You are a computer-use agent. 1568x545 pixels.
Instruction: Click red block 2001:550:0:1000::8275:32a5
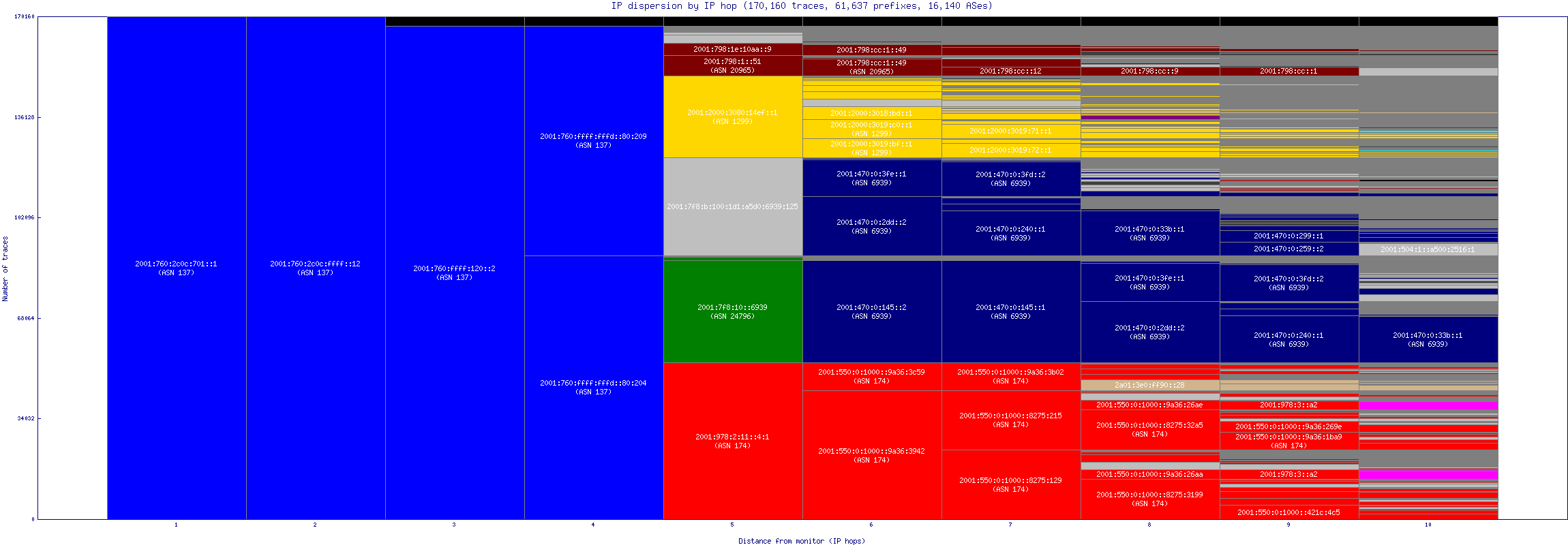point(1150,429)
